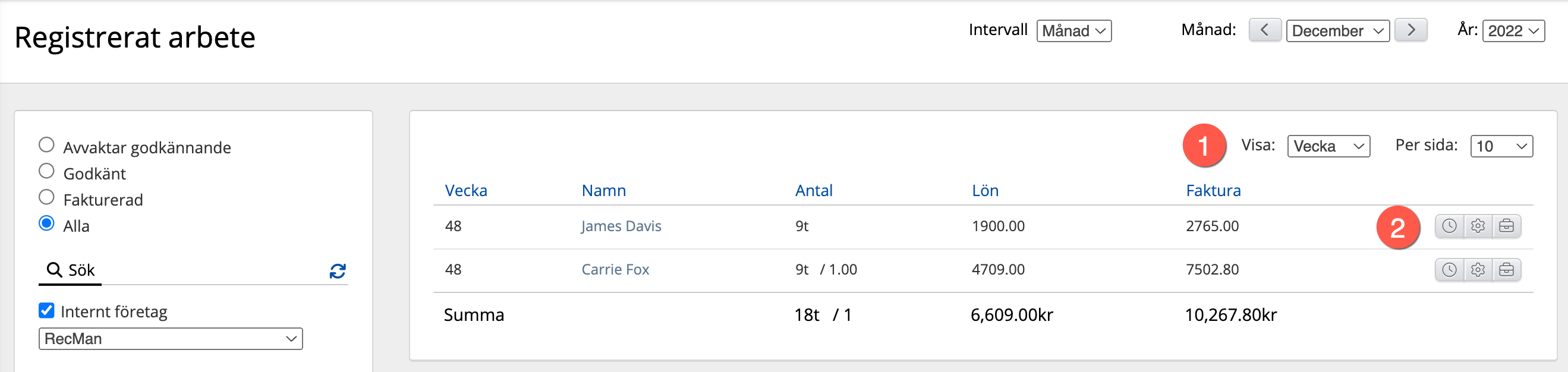This screenshot has height=372, width=1568.
Task: Choose the Fakturerad radio filter
Action: (x=46, y=197)
